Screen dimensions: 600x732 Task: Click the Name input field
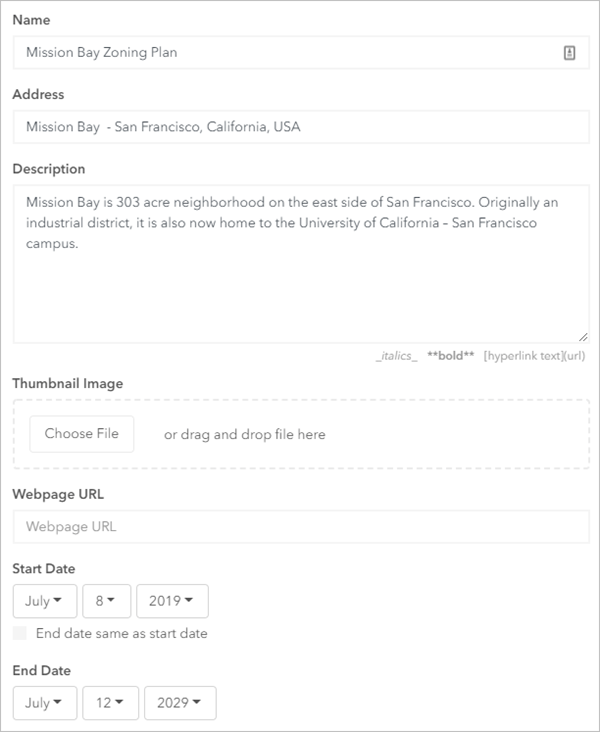pos(280,53)
